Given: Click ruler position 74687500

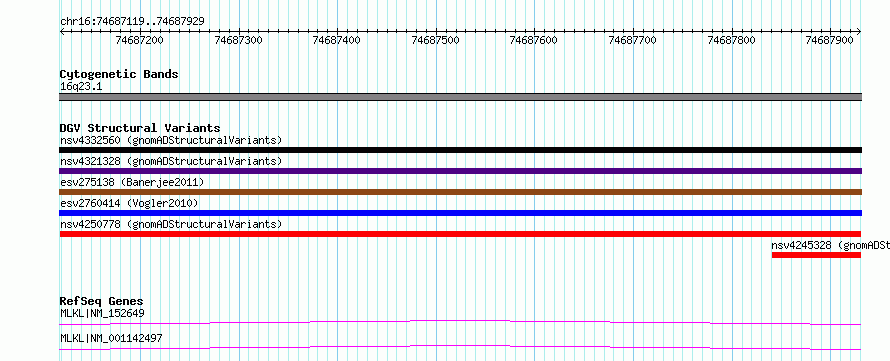Looking at the screenshot, I should 435,40.
